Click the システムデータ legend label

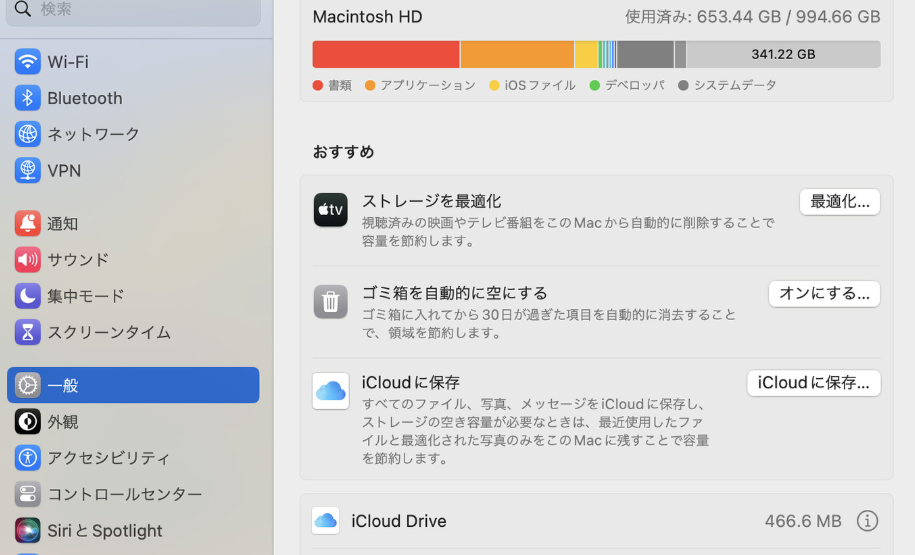coord(735,85)
